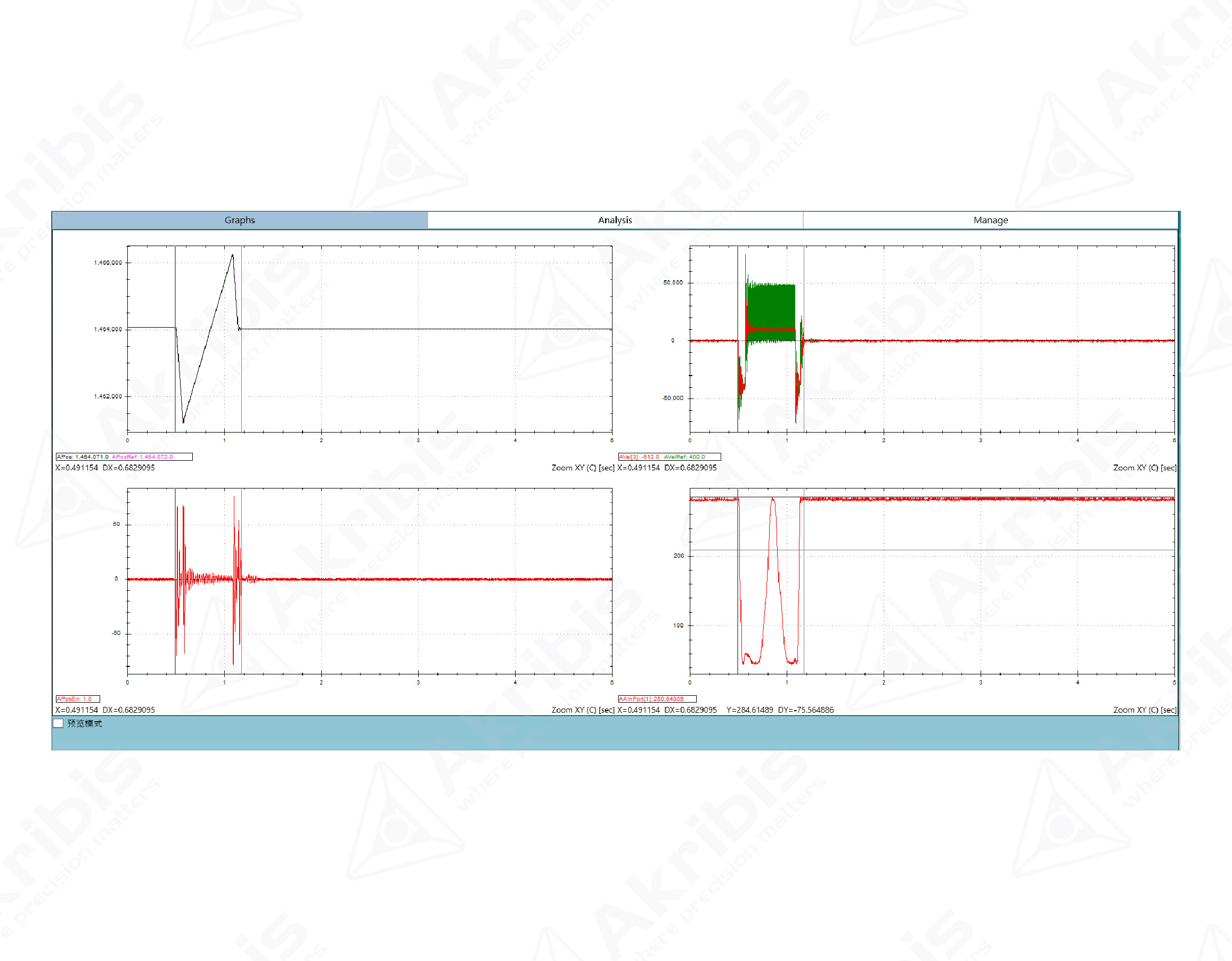Open the Analysis tab
1232x961 pixels.
click(x=614, y=220)
